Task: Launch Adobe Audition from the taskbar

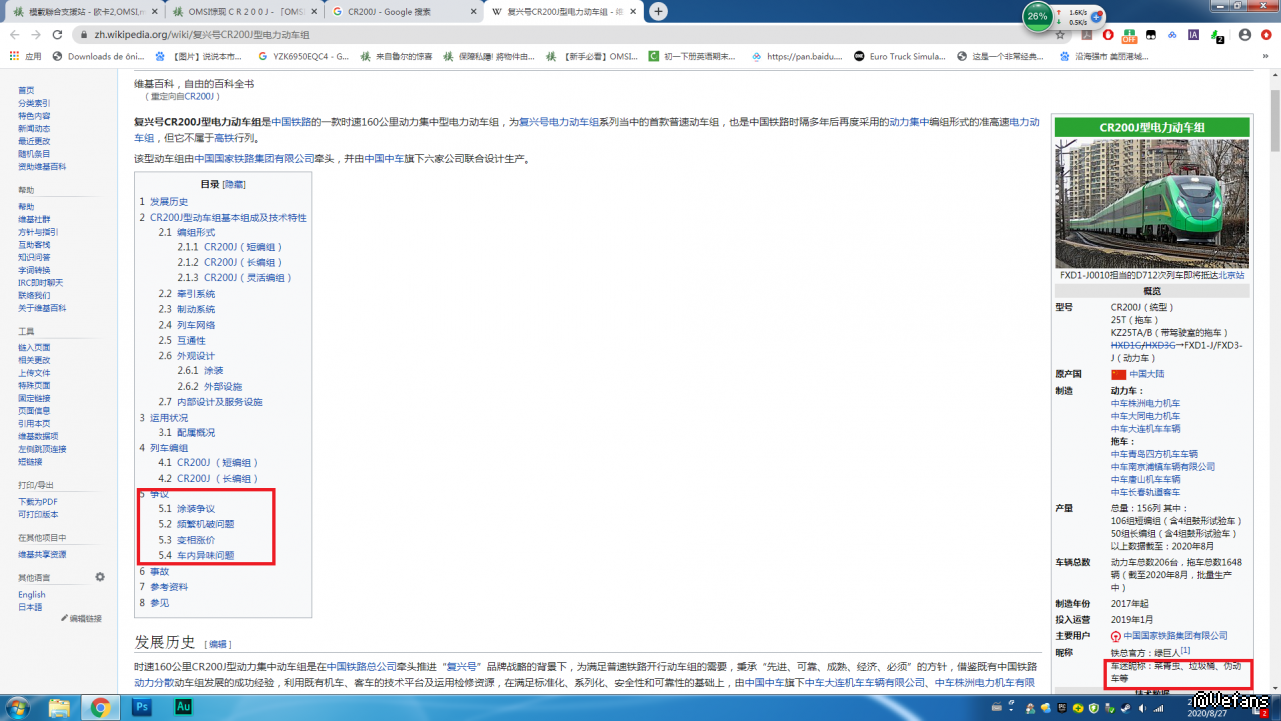Action: [183, 708]
